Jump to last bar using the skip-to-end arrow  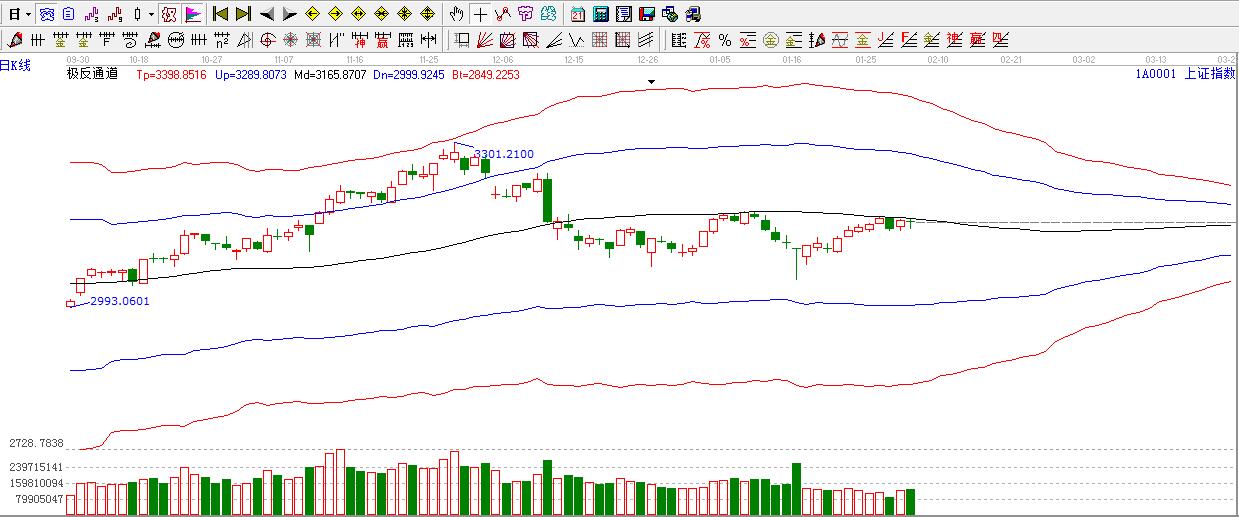point(243,14)
